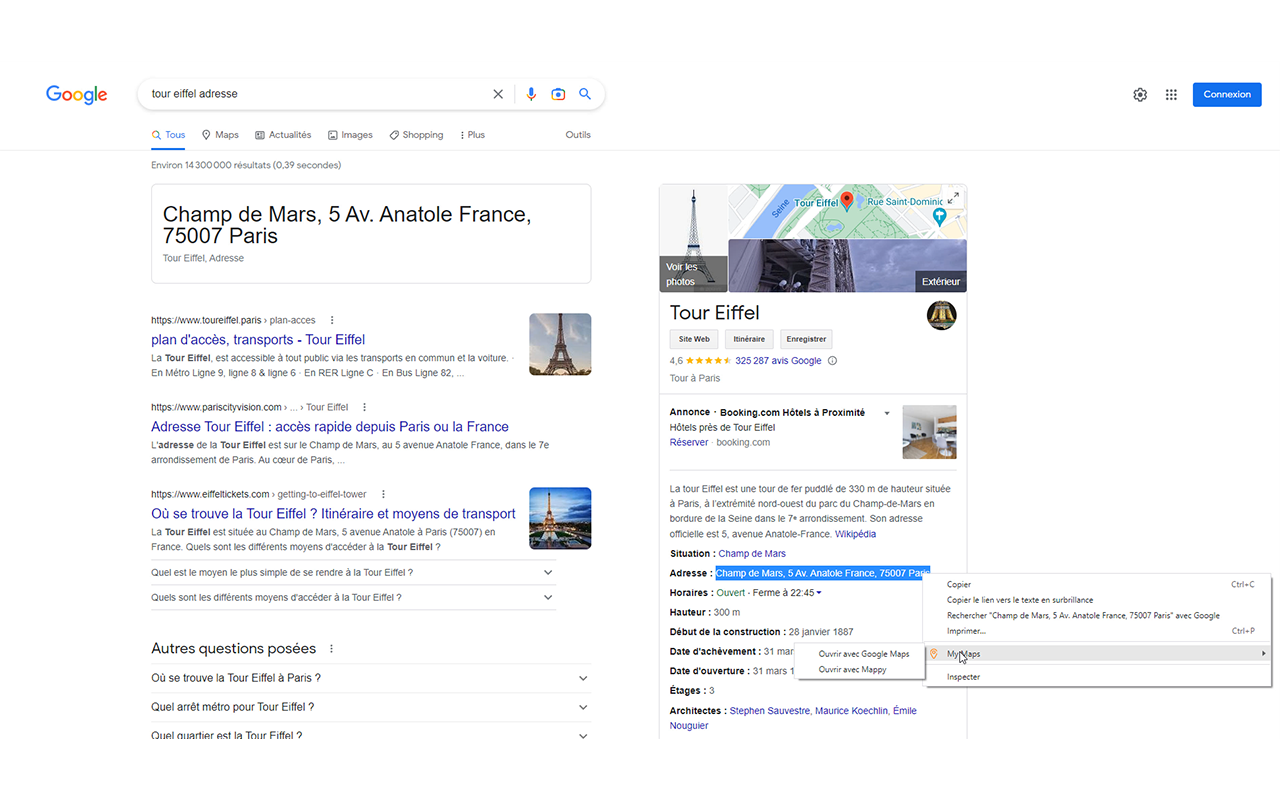Click the Itinéraire button
This screenshot has width=1280, height=800.
click(749, 339)
